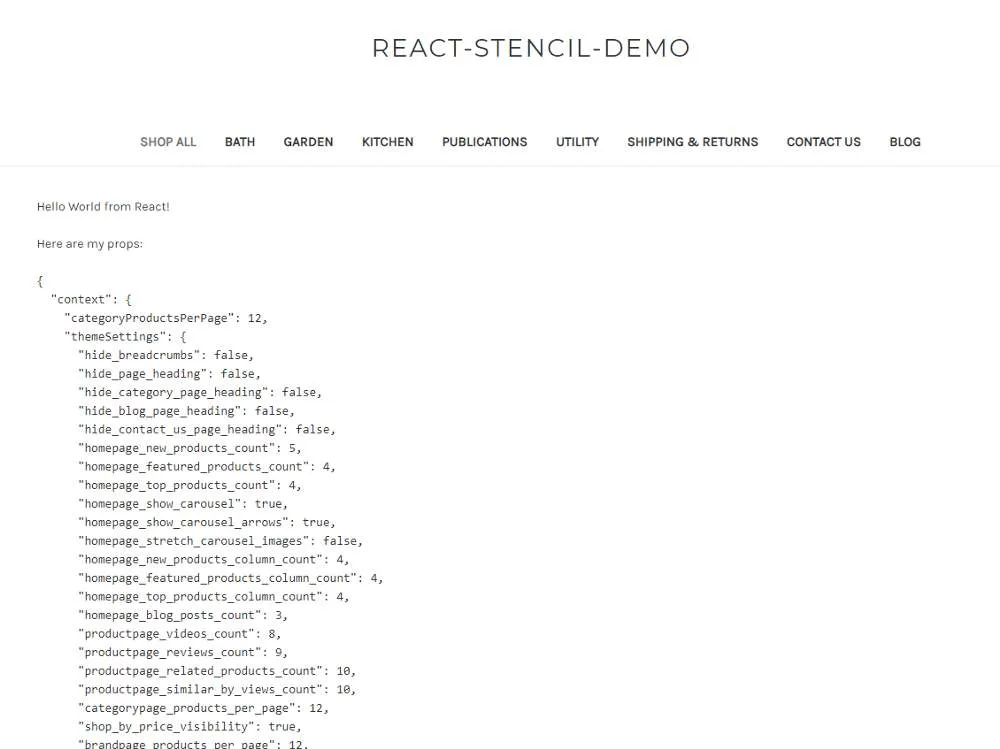Click the "hide_blog_page_heading": false line
Viewport: 1000px width, 749px height.
[186, 410]
